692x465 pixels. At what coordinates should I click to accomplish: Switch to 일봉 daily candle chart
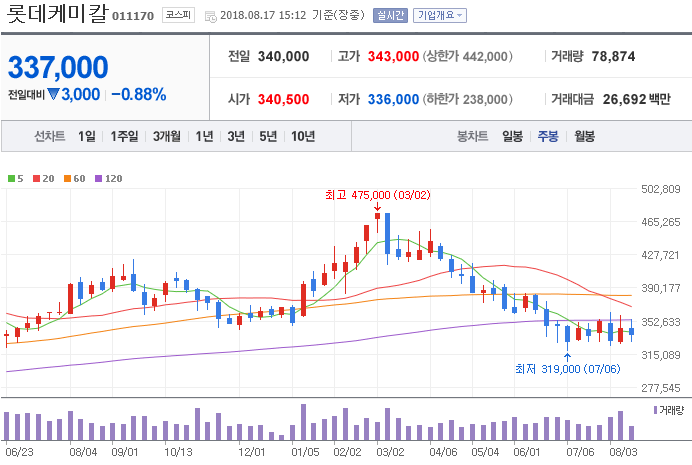click(x=512, y=136)
